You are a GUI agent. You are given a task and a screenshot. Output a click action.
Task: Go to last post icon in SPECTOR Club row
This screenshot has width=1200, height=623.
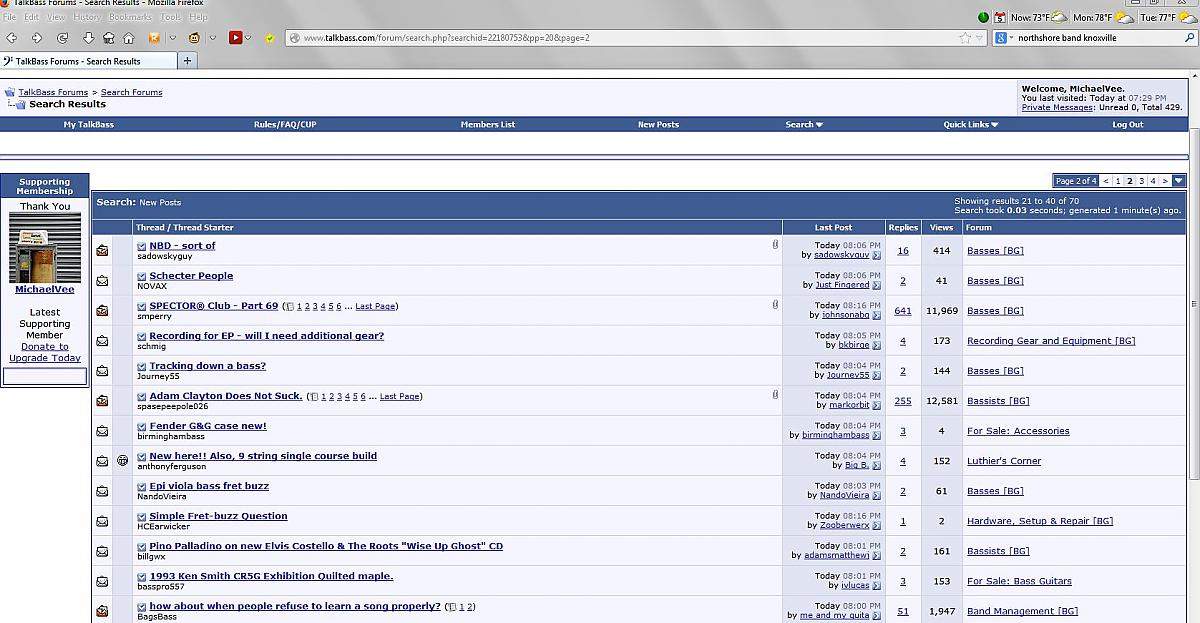click(877, 315)
